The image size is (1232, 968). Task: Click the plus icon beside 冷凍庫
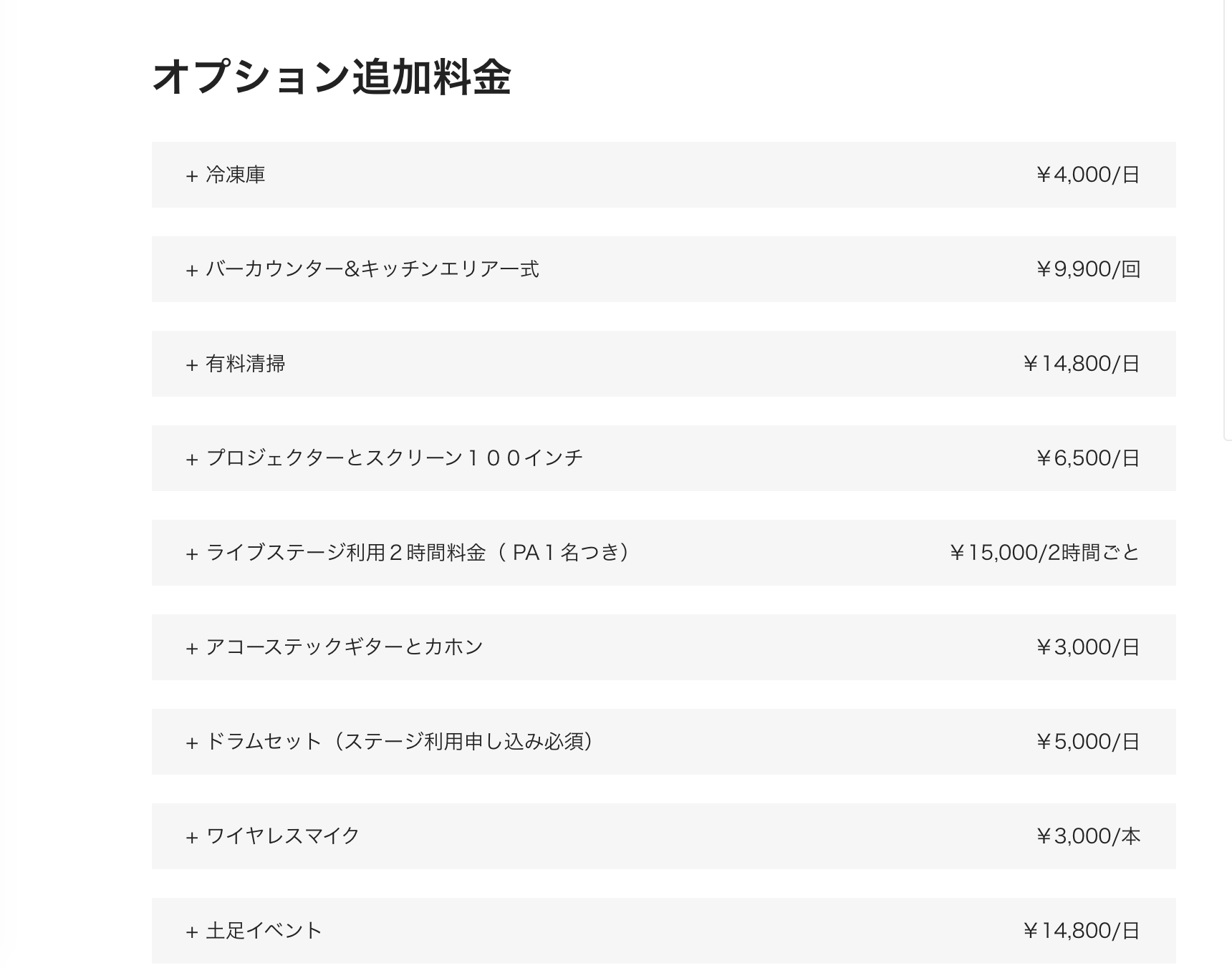(191, 176)
